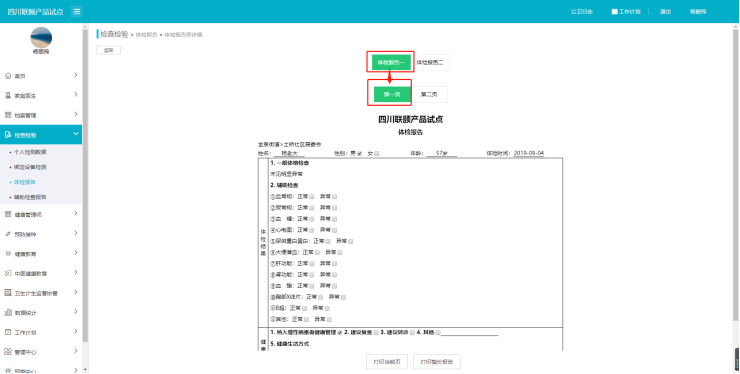Expand 健康管理师 with its chevron arrow
The height and width of the screenshot is (374, 740).
76,214
